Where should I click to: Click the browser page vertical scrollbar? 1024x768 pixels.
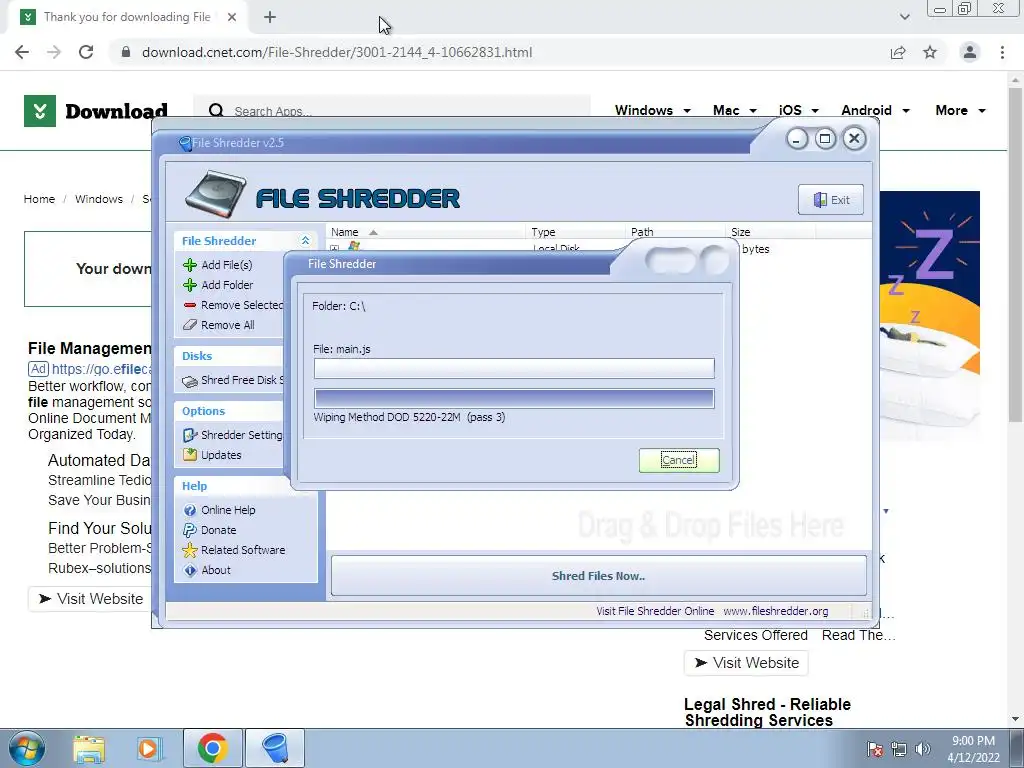(1016, 255)
